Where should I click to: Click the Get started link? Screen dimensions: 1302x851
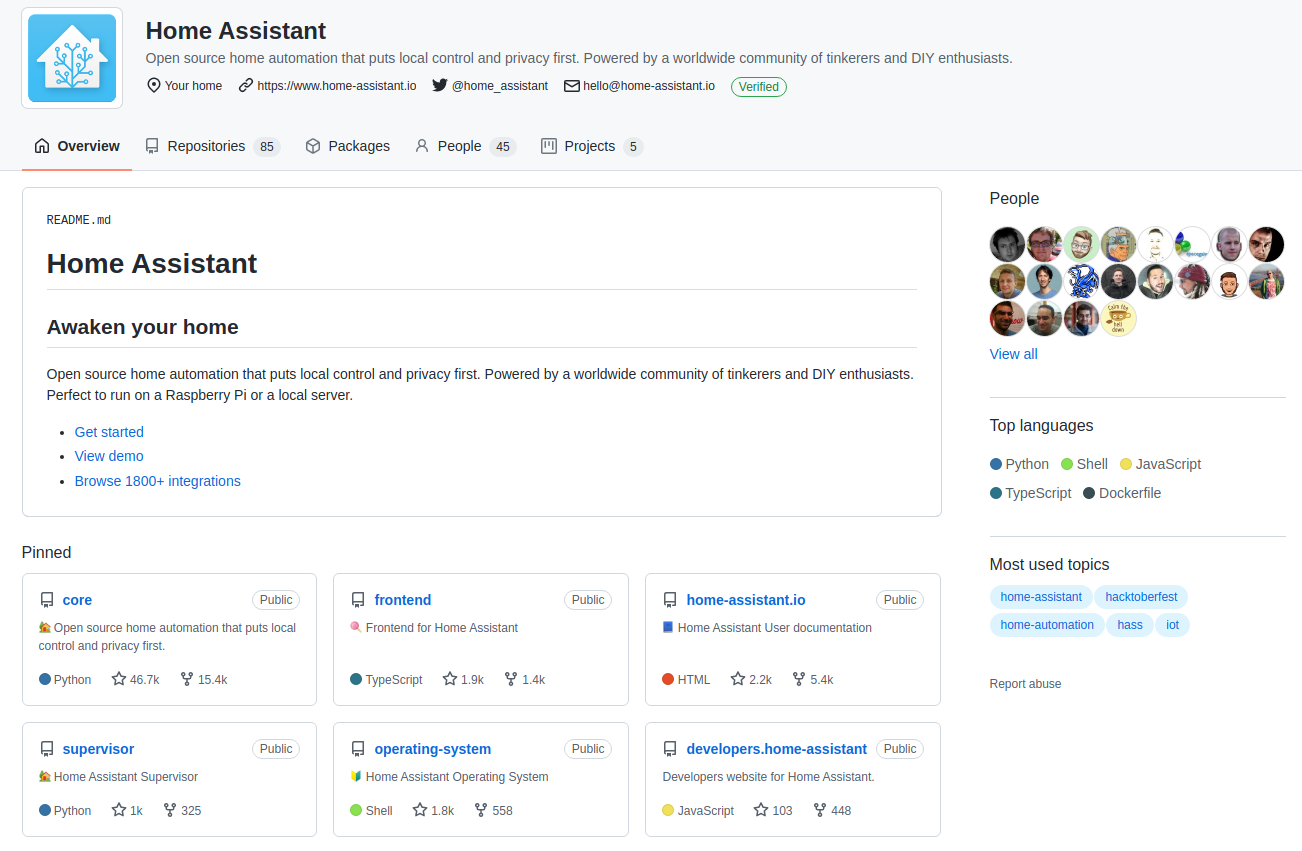109,432
